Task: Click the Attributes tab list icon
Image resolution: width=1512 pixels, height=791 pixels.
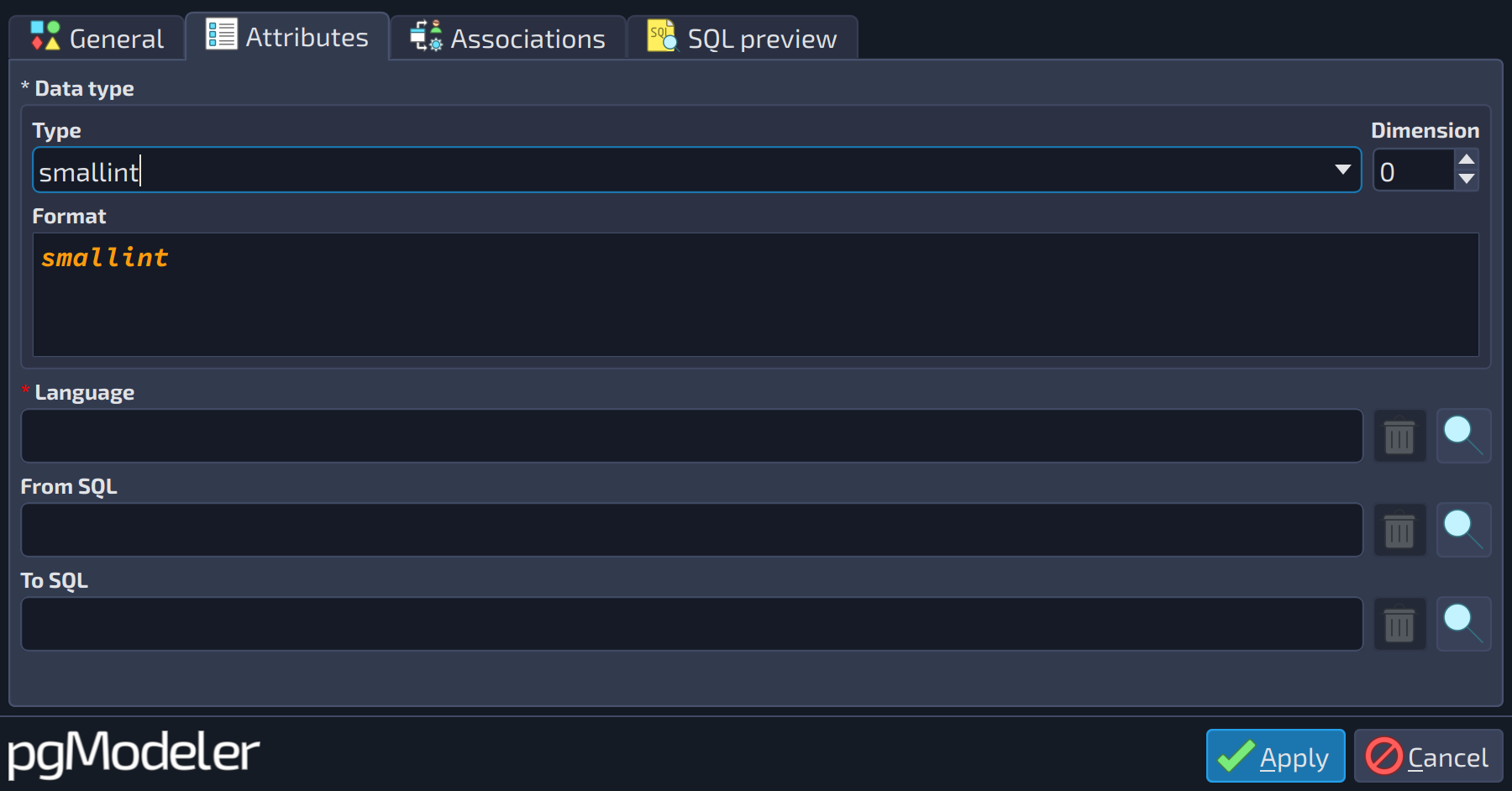Action: click(x=222, y=35)
